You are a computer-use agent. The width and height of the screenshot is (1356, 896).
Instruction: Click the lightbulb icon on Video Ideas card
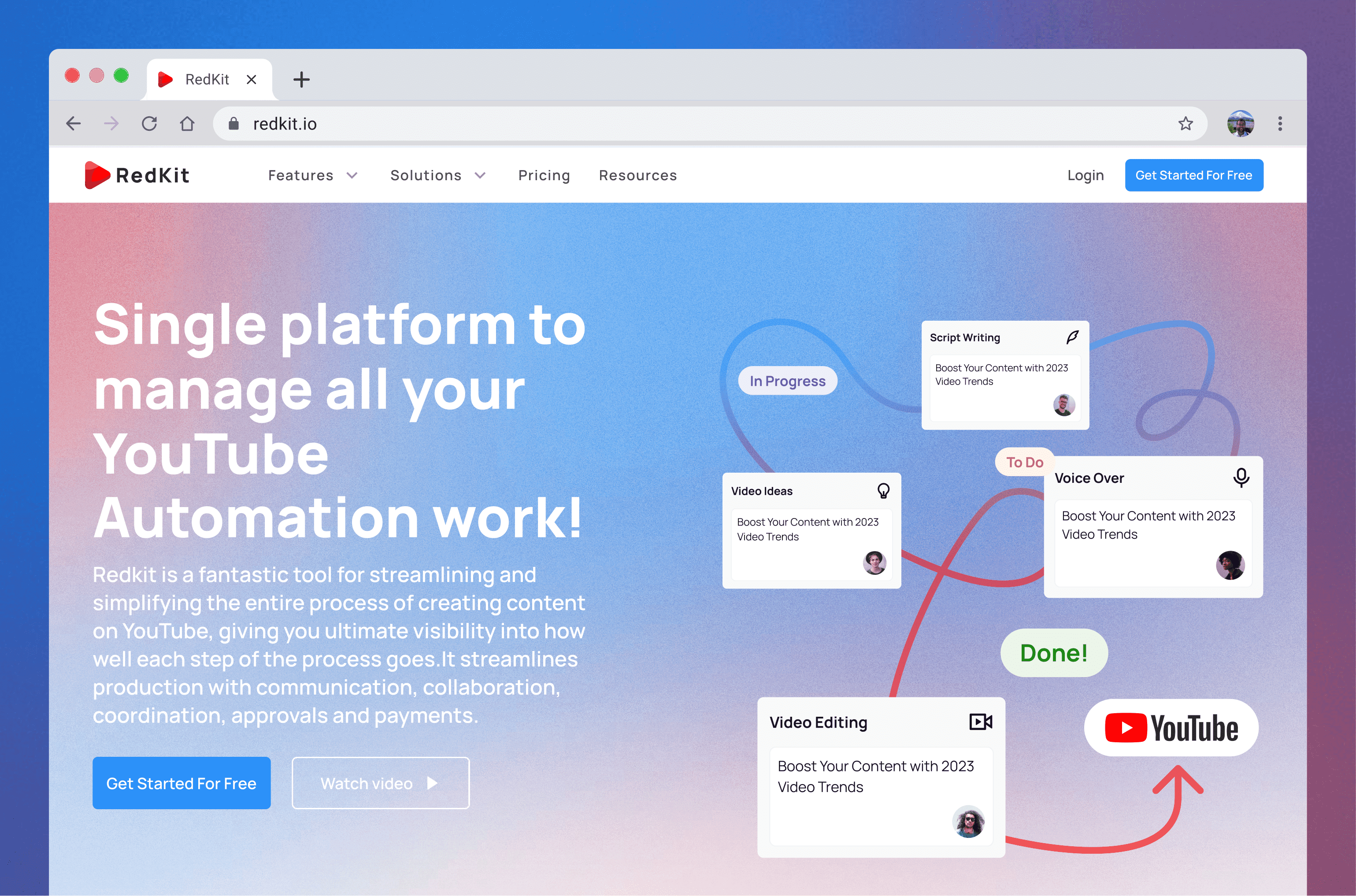coord(883,490)
